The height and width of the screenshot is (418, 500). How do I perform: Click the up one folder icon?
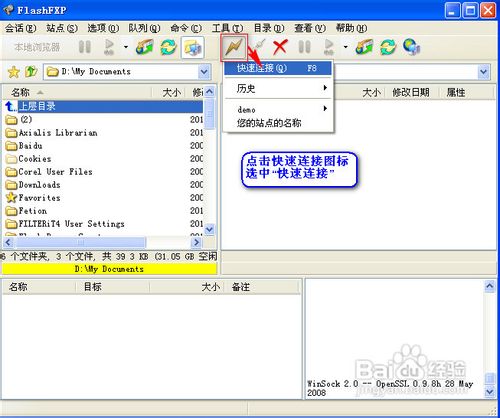point(31,71)
